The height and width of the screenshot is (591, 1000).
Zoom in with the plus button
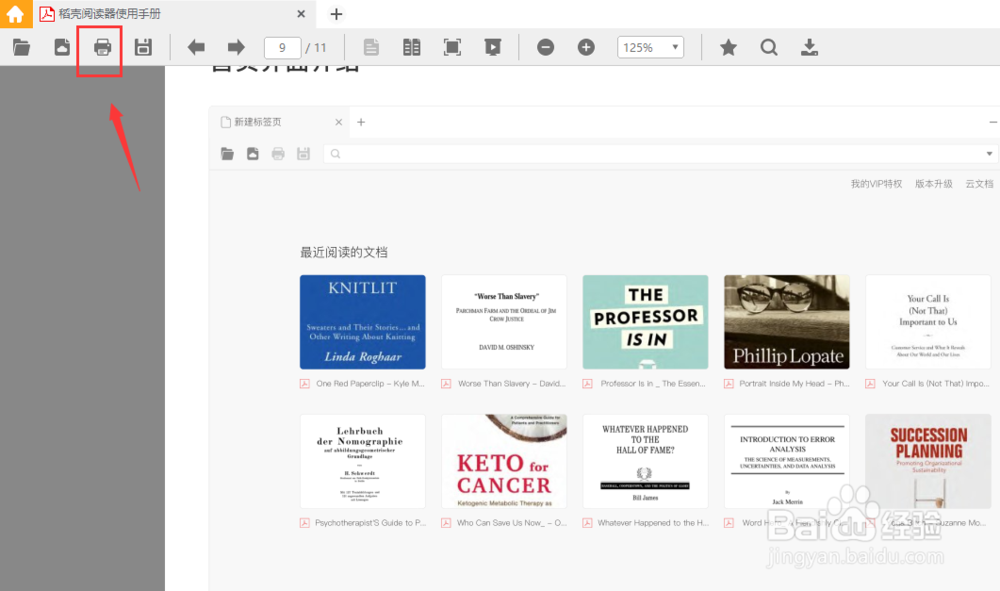pos(586,47)
